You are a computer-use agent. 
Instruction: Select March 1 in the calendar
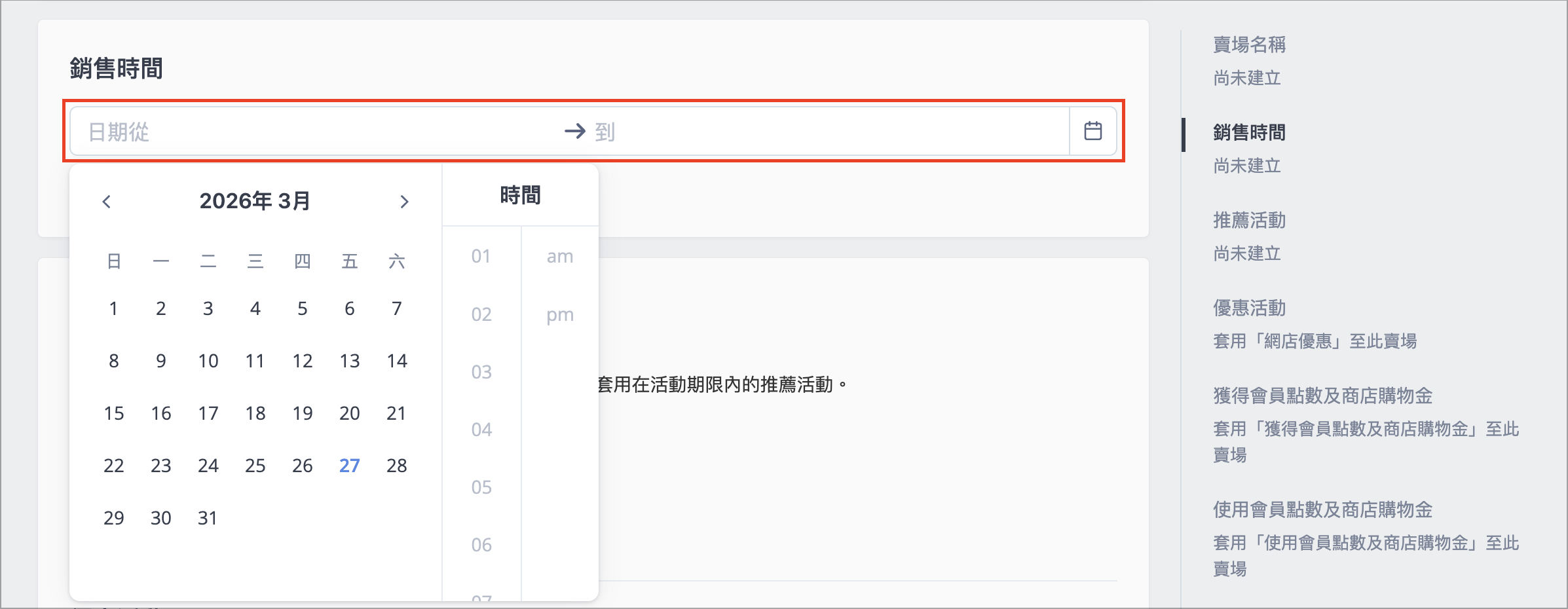tap(114, 308)
